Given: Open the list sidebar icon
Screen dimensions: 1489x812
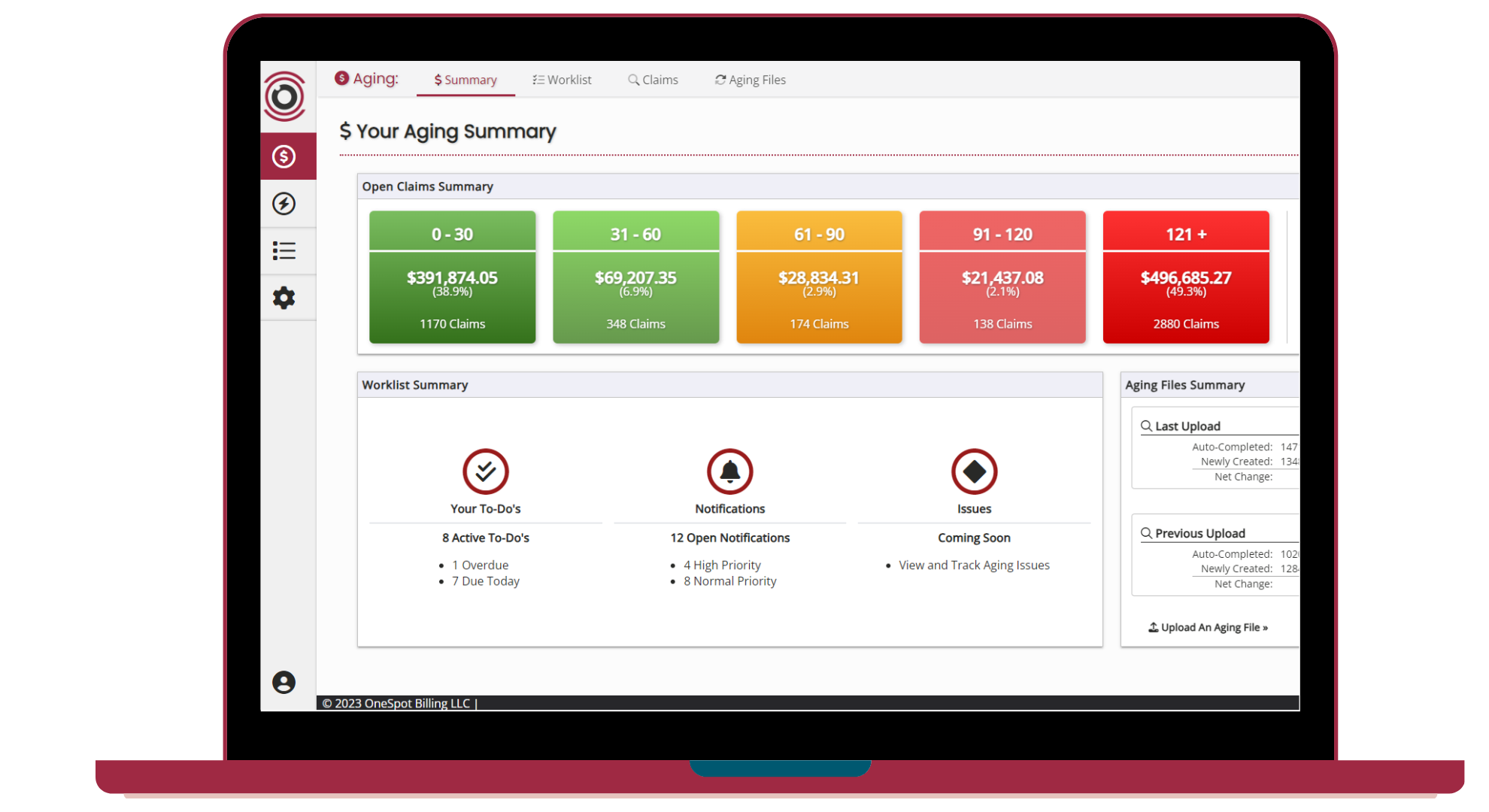Looking at the screenshot, I should pyautogui.click(x=284, y=250).
